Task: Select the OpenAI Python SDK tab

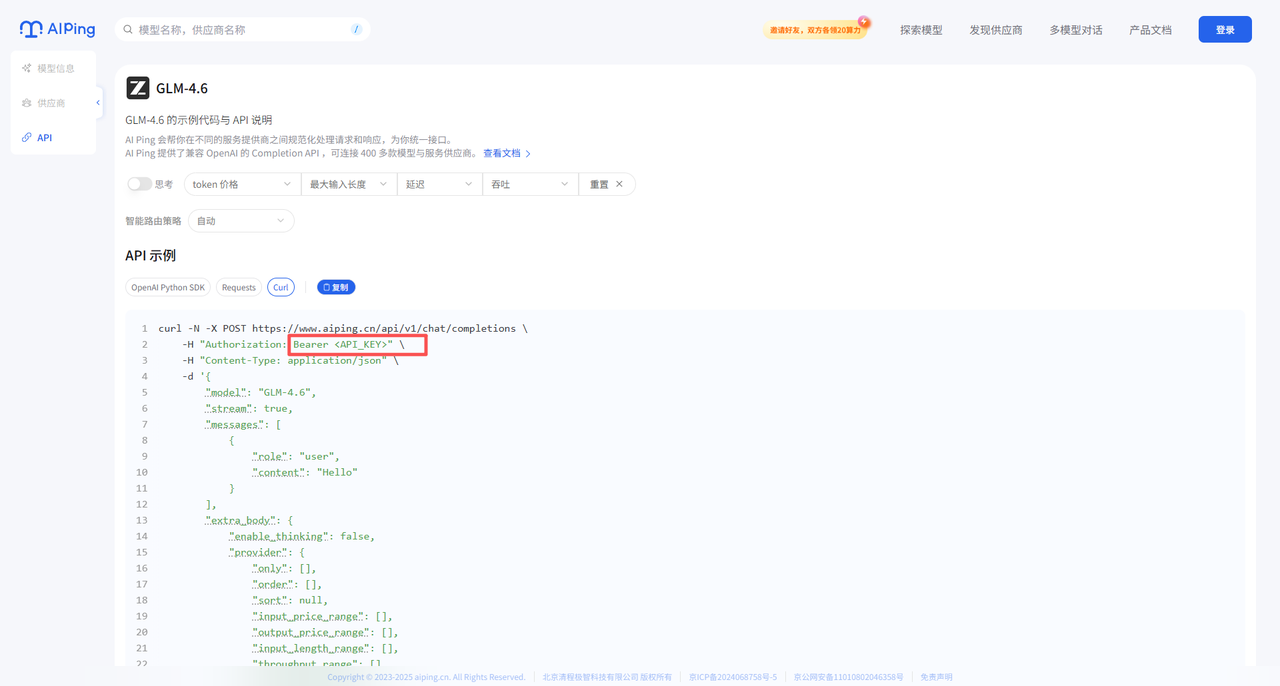Action: point(168,287)
